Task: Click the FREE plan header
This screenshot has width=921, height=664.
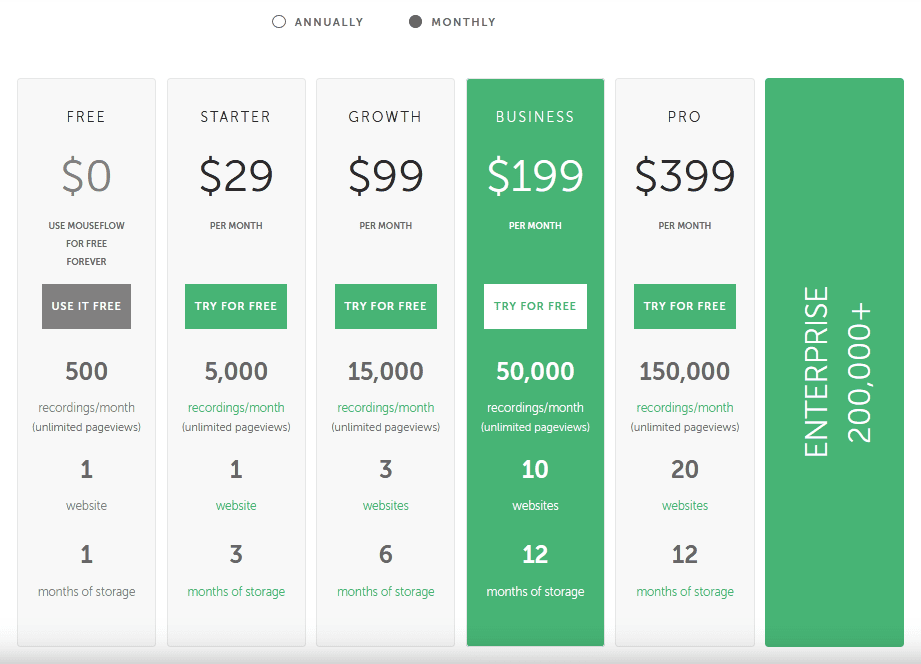Action: (x=86, y=117)
